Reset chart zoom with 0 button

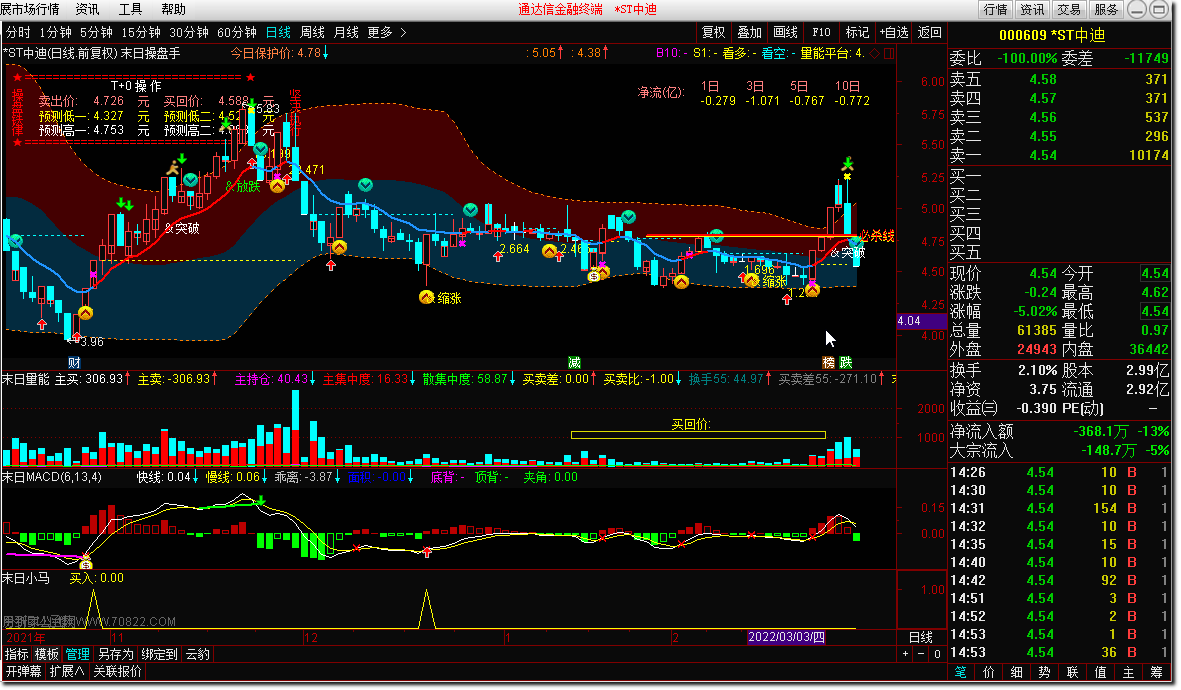click(937, 654)
